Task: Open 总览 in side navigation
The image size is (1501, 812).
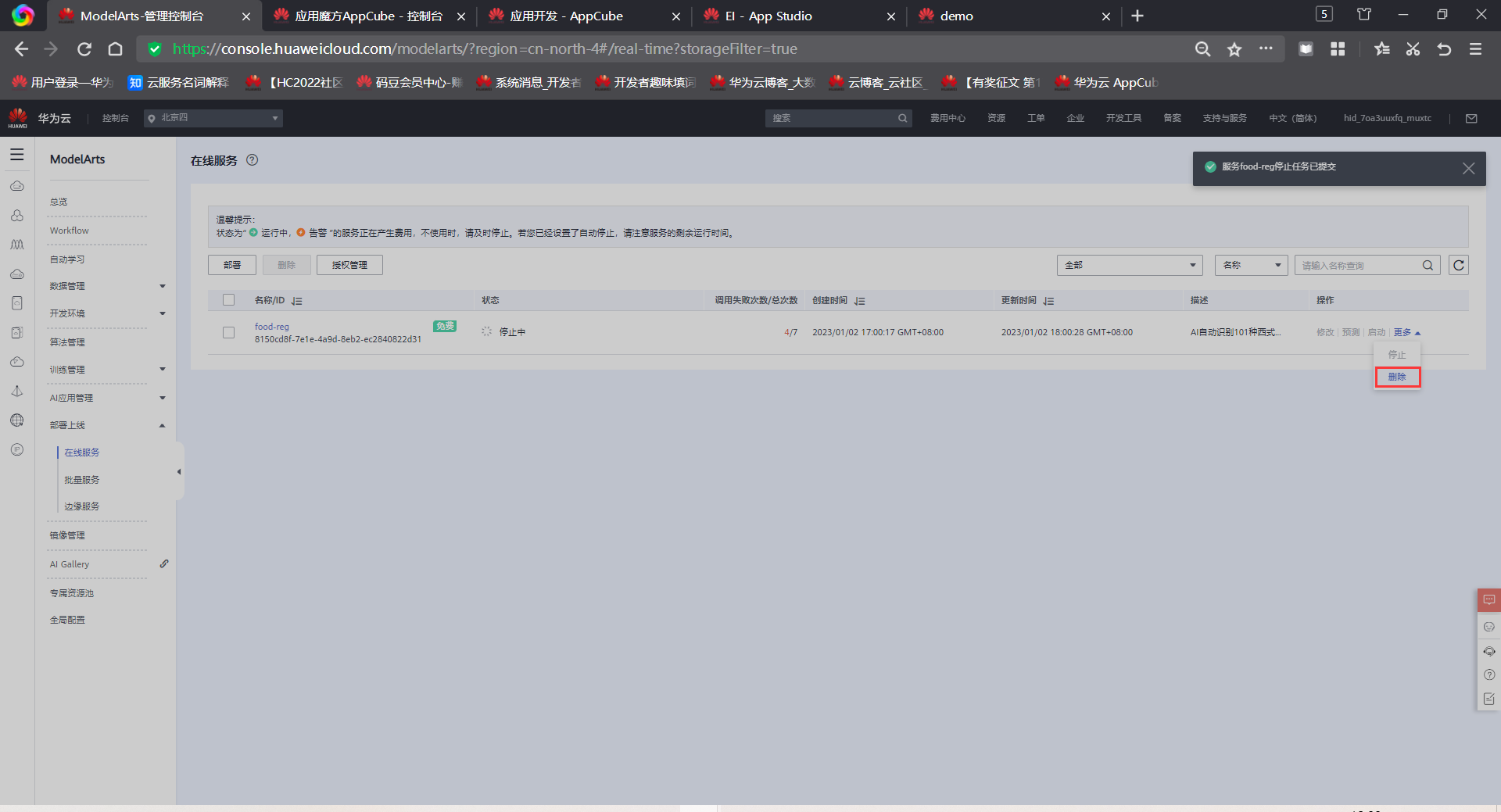Action: coord(59,202)
